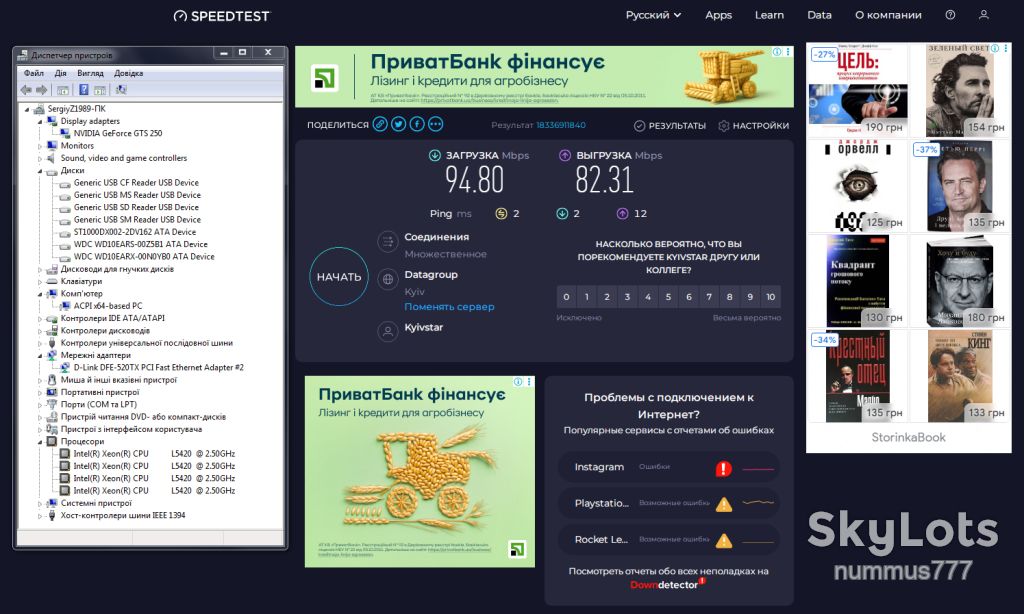Viewport: 1024px width, 614px height.
Task: Select SergiyZ1989-ПК root node
Action: 76,109
